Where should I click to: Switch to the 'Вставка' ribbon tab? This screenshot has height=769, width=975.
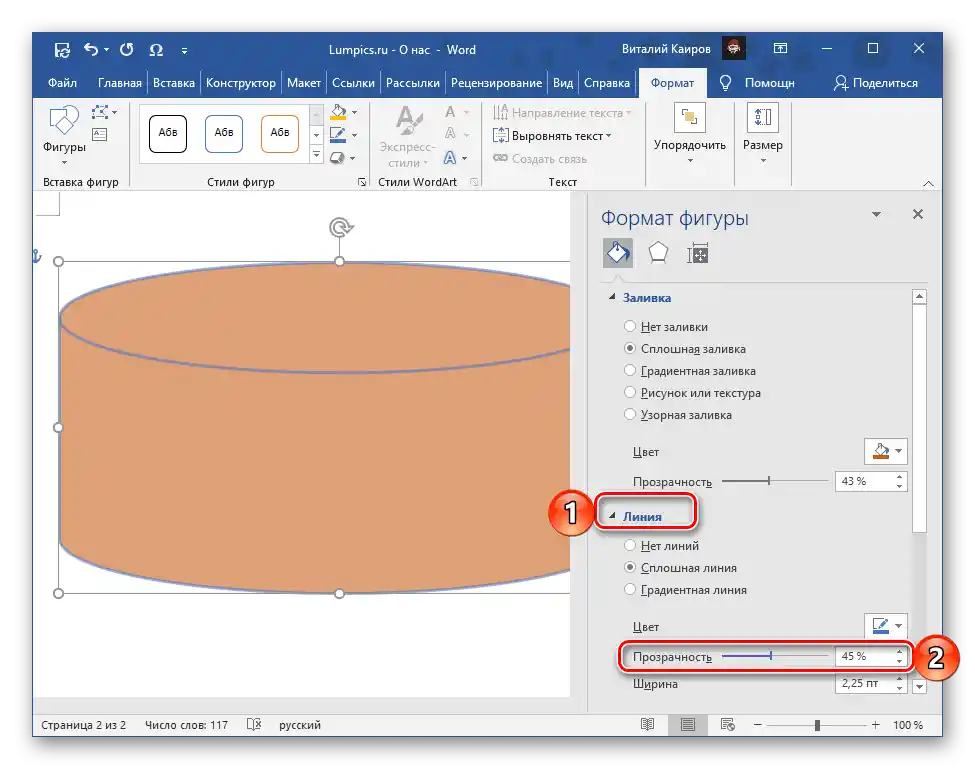coord(174,83)
